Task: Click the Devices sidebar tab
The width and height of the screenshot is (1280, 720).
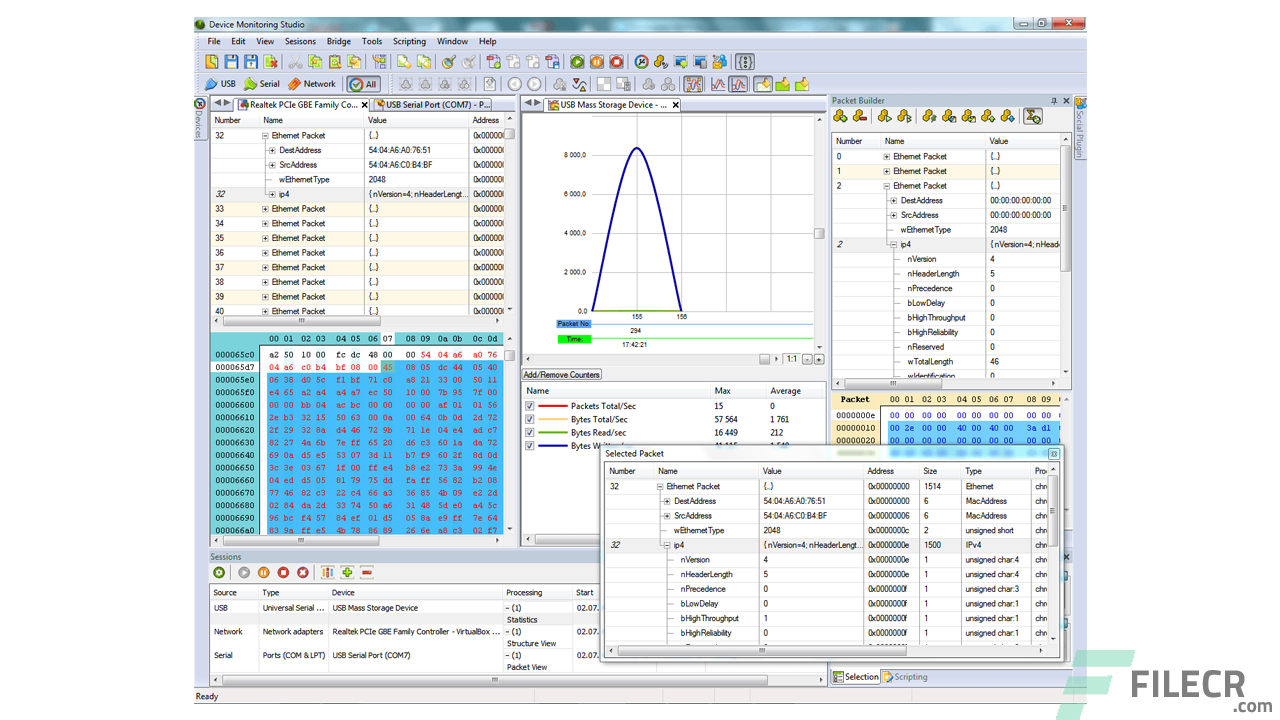Action: (x=199, y=120)
